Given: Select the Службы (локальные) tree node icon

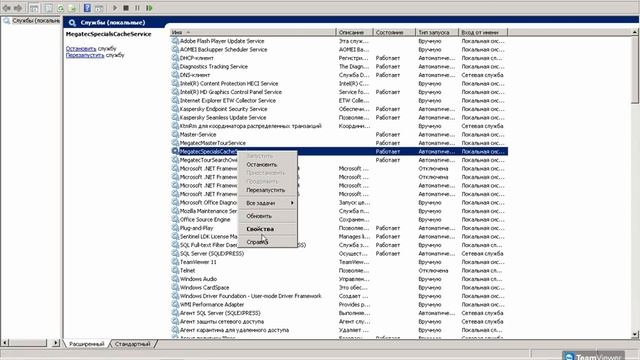Looking at the screenshot, I should 7,20.
